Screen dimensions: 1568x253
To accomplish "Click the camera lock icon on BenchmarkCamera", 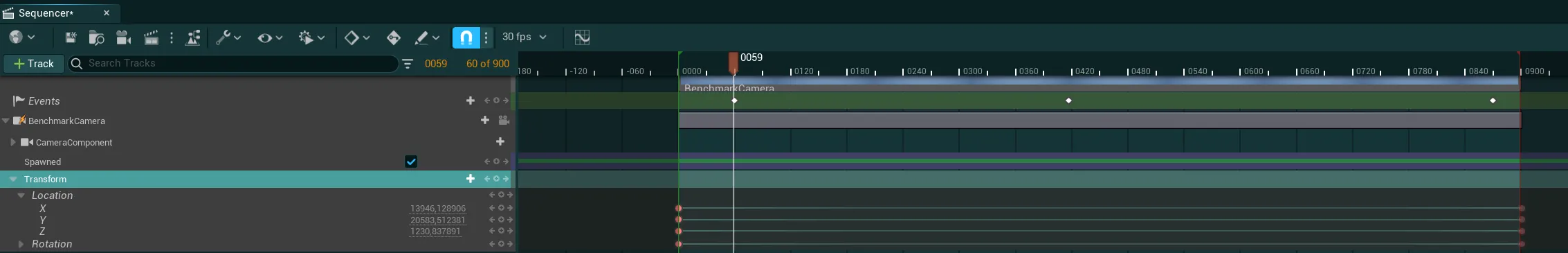I will pyautogui.click(x=504, y=121).
